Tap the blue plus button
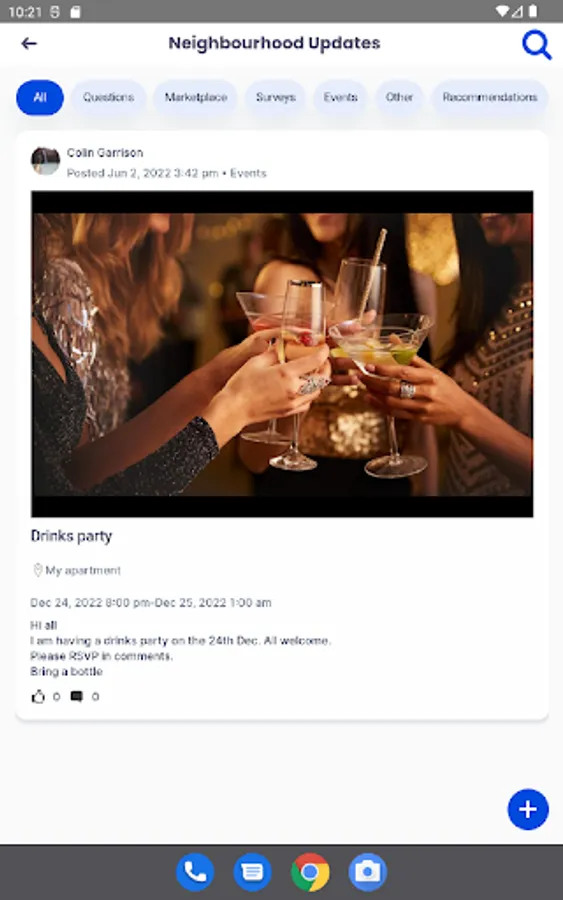Image resolution: width=563 pixels, height=900 pixels. [528, 809]
